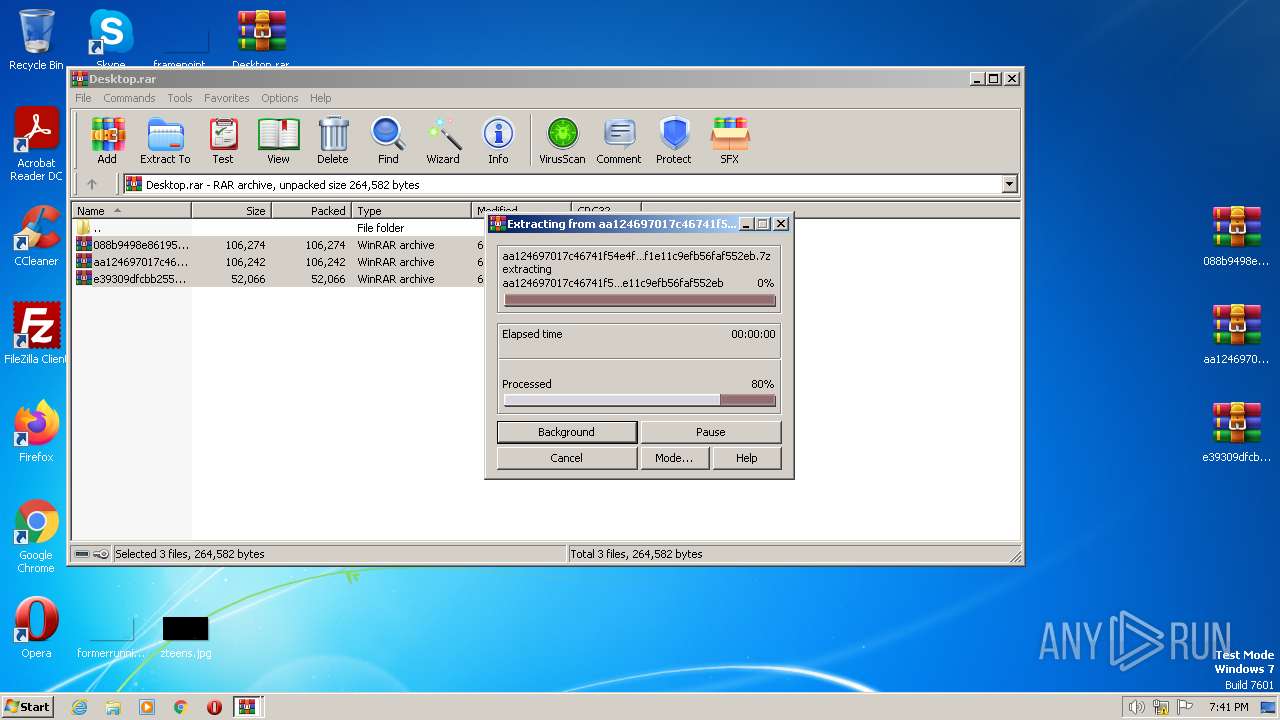Click Internet Explorer in taskbar
Viewport: 1280px width, 720px height.
pyautogui.click(x=79, y=707)
